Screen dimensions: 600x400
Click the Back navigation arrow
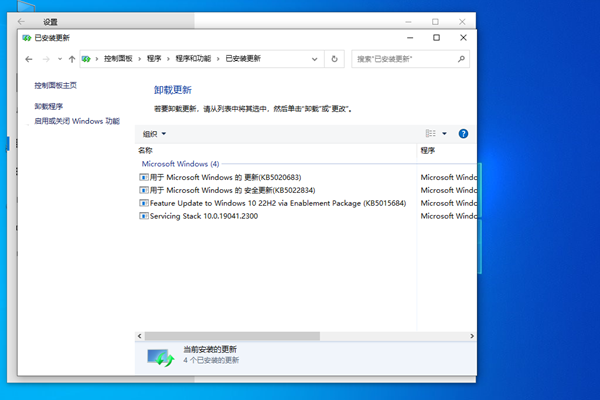coord(29,59)
